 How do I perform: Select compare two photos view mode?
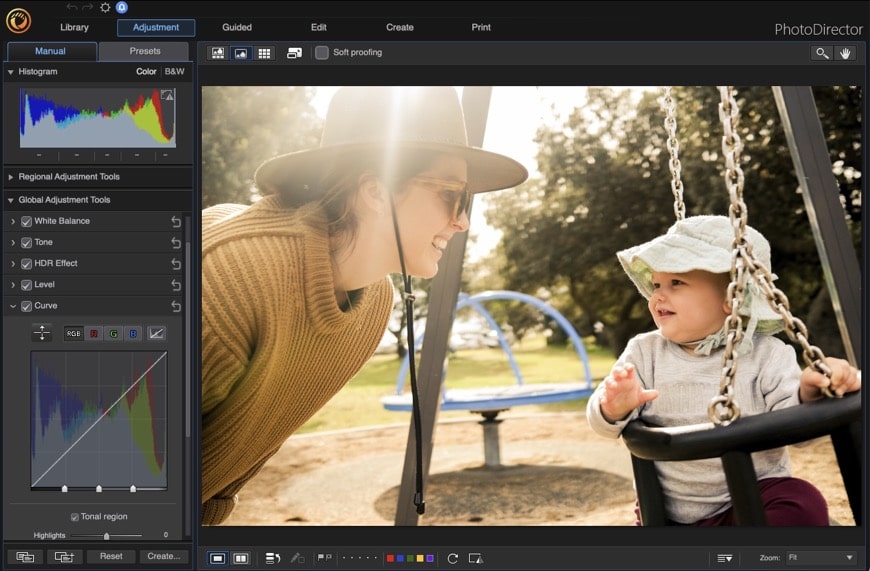[x=241, y=558]
